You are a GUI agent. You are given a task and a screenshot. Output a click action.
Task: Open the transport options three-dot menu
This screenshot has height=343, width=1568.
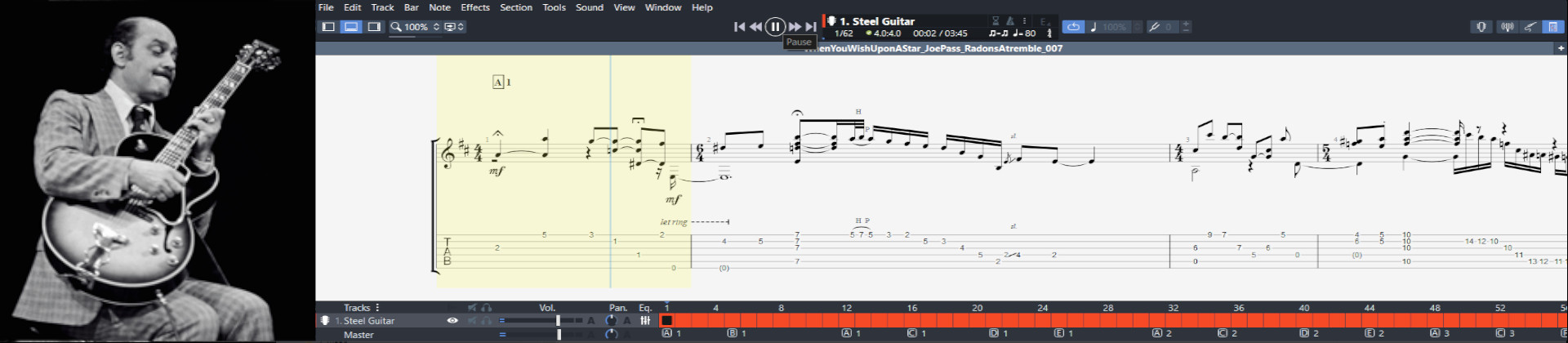1024,21
